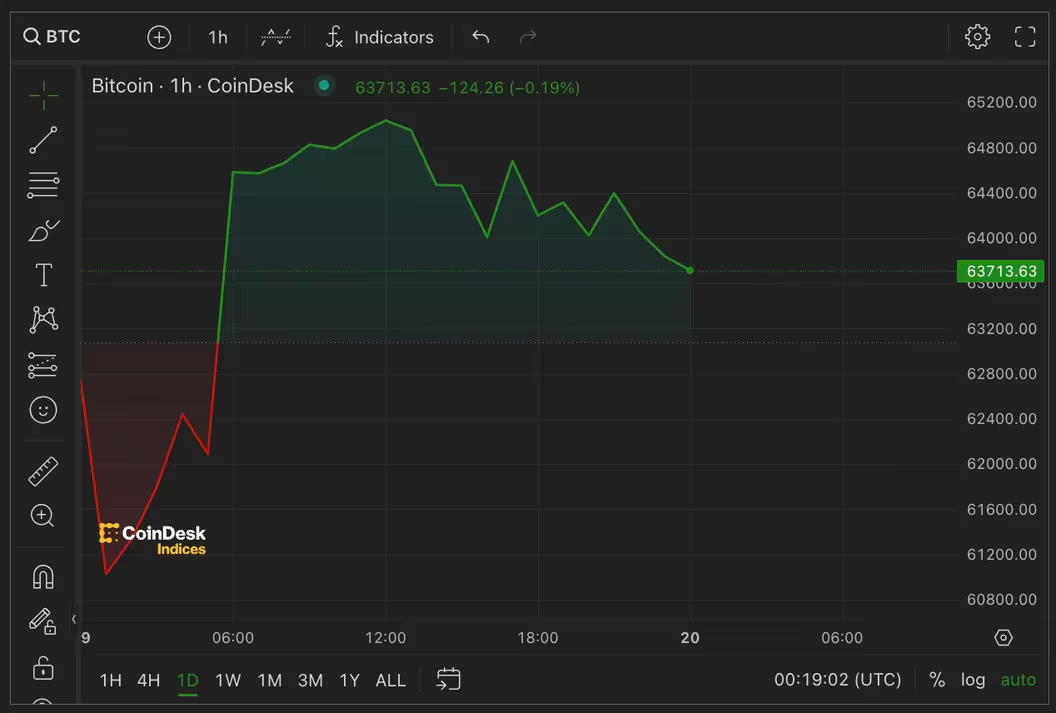
Task: Search symbol in the BTC field
Action: (x=53, y=36)
